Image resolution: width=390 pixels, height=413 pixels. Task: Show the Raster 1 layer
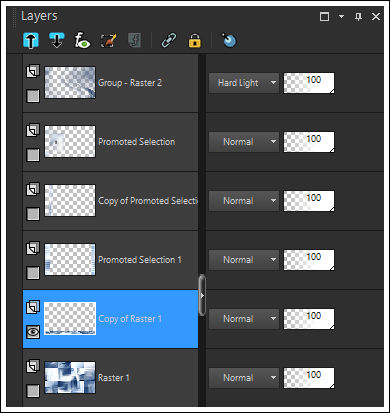33,391
